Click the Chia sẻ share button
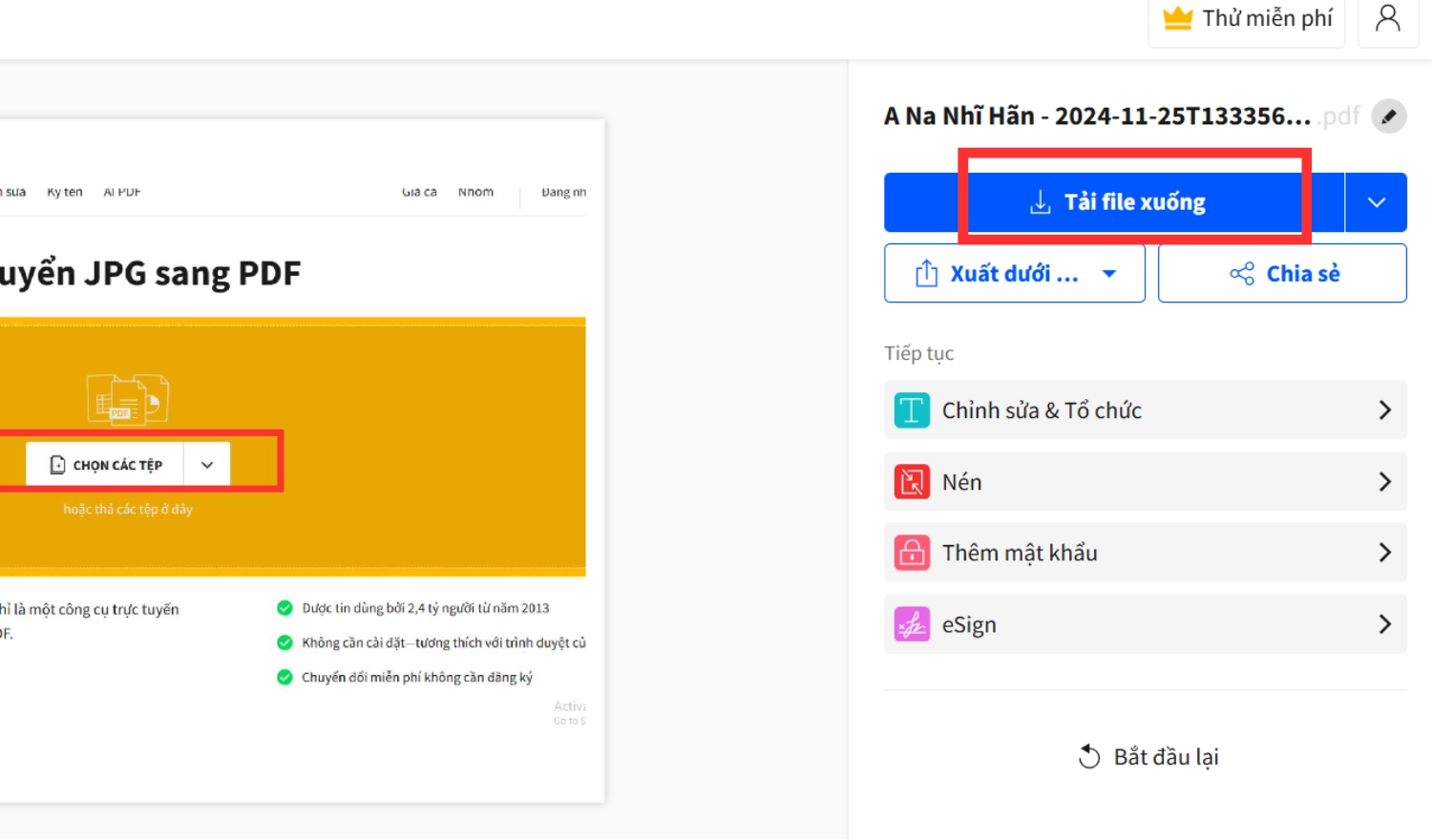 tap(1282, 274)
